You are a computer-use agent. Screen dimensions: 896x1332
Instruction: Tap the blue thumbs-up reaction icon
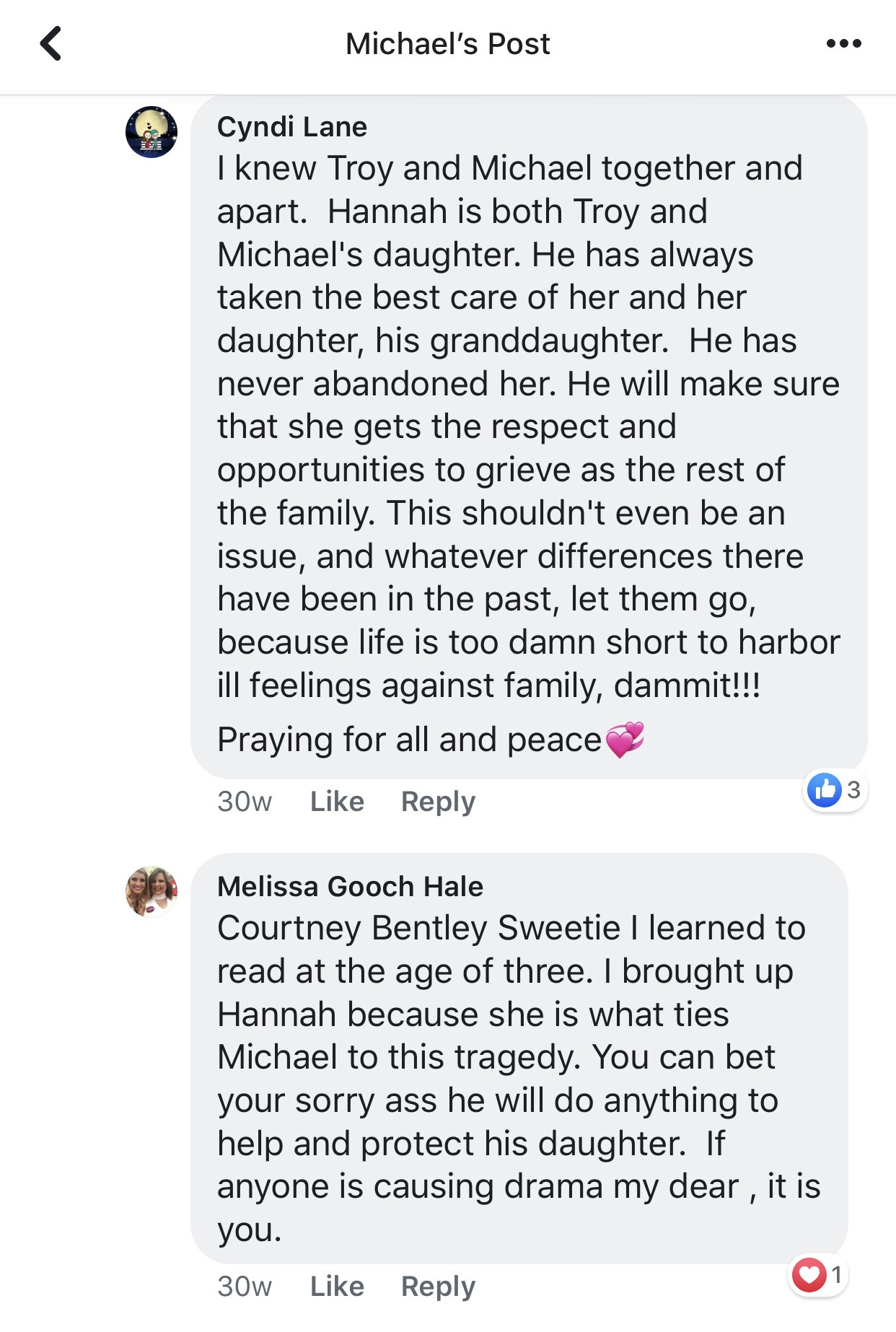[824, 790]
